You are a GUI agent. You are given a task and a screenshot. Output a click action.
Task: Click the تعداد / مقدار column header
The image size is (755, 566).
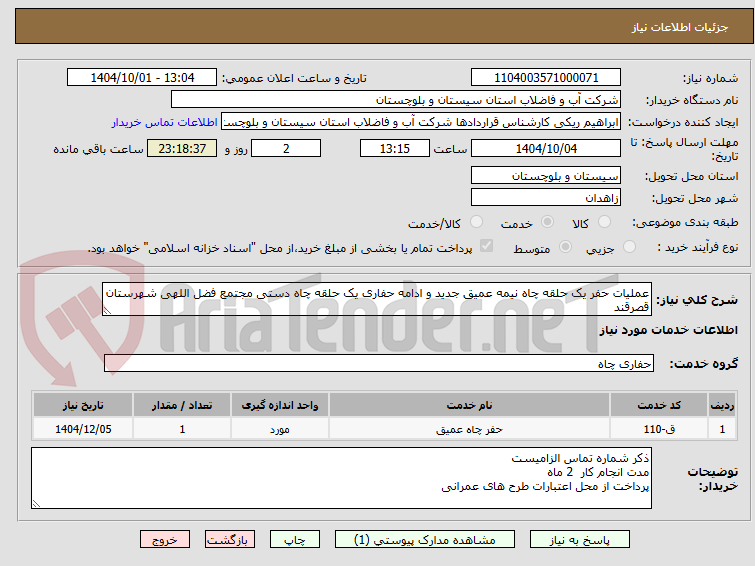182,405
